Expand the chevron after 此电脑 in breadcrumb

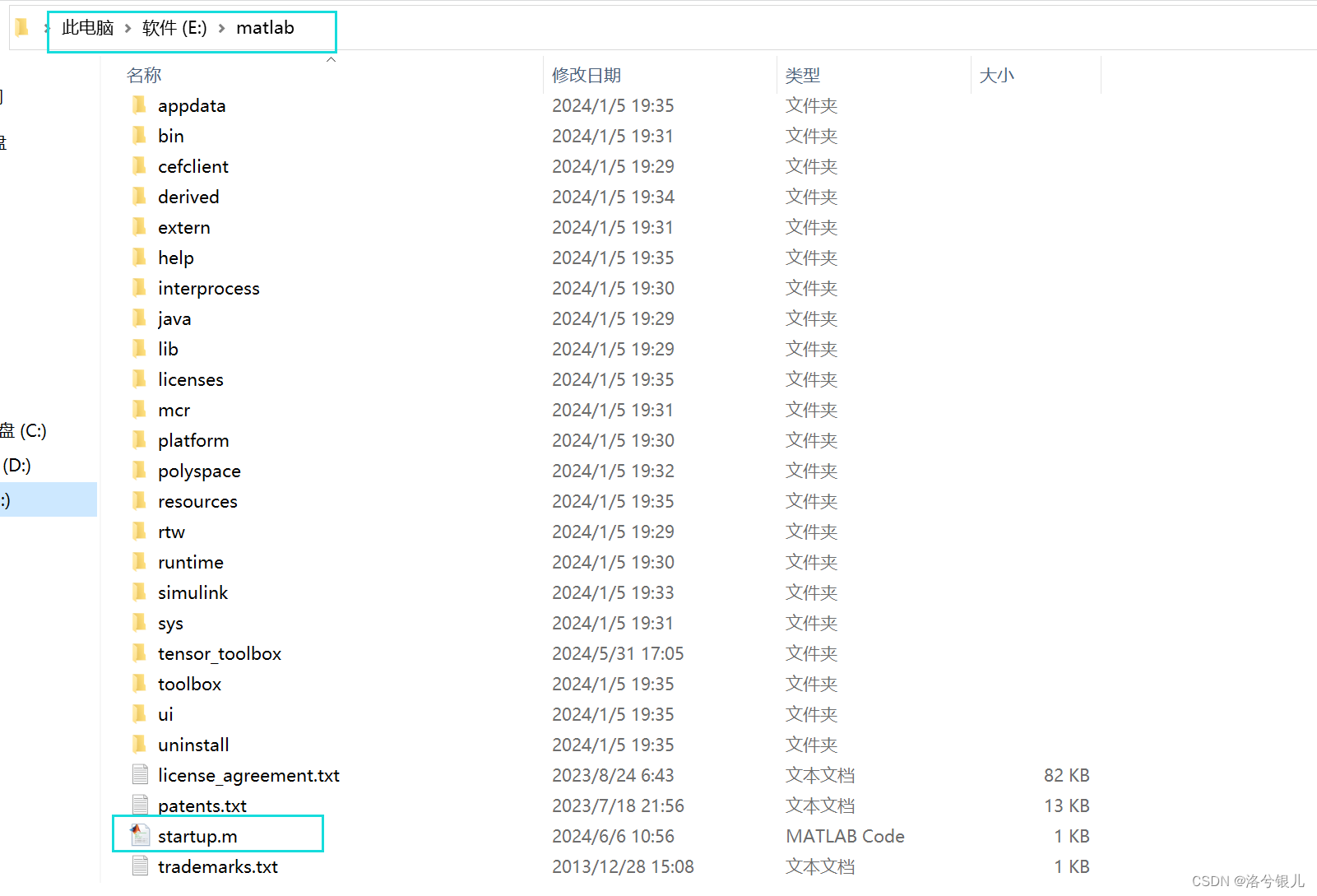click(x=128, y=27)
